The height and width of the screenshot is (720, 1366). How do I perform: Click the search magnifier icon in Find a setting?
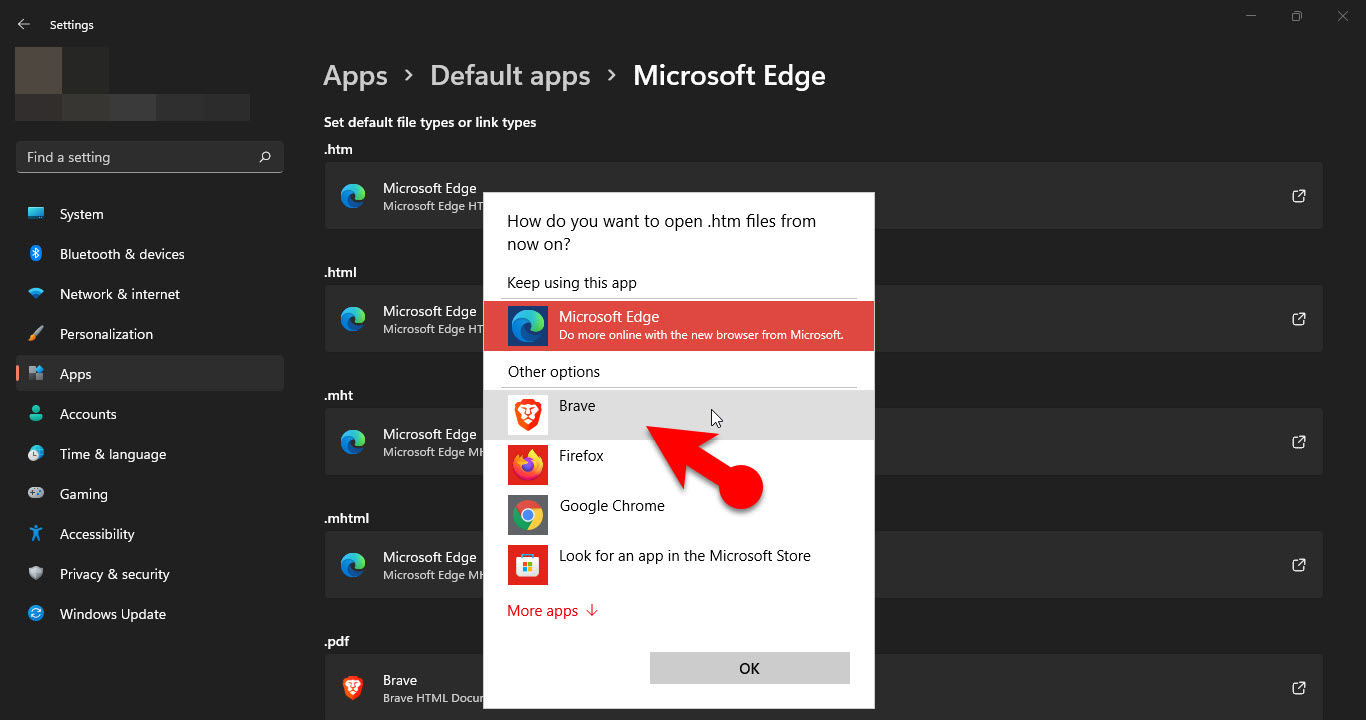[265, 157]
